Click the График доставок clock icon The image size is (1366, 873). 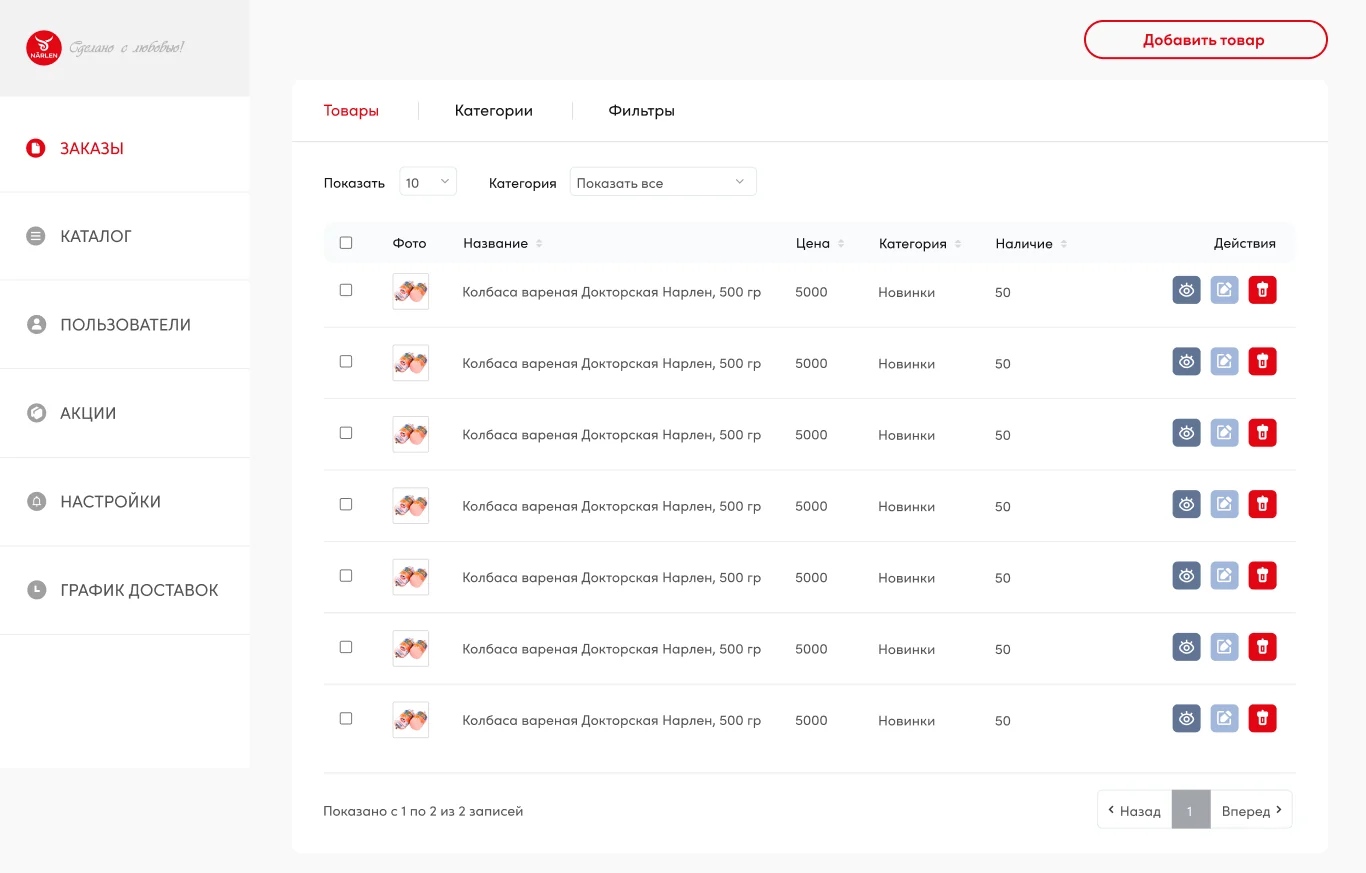(x=36, y=590)
